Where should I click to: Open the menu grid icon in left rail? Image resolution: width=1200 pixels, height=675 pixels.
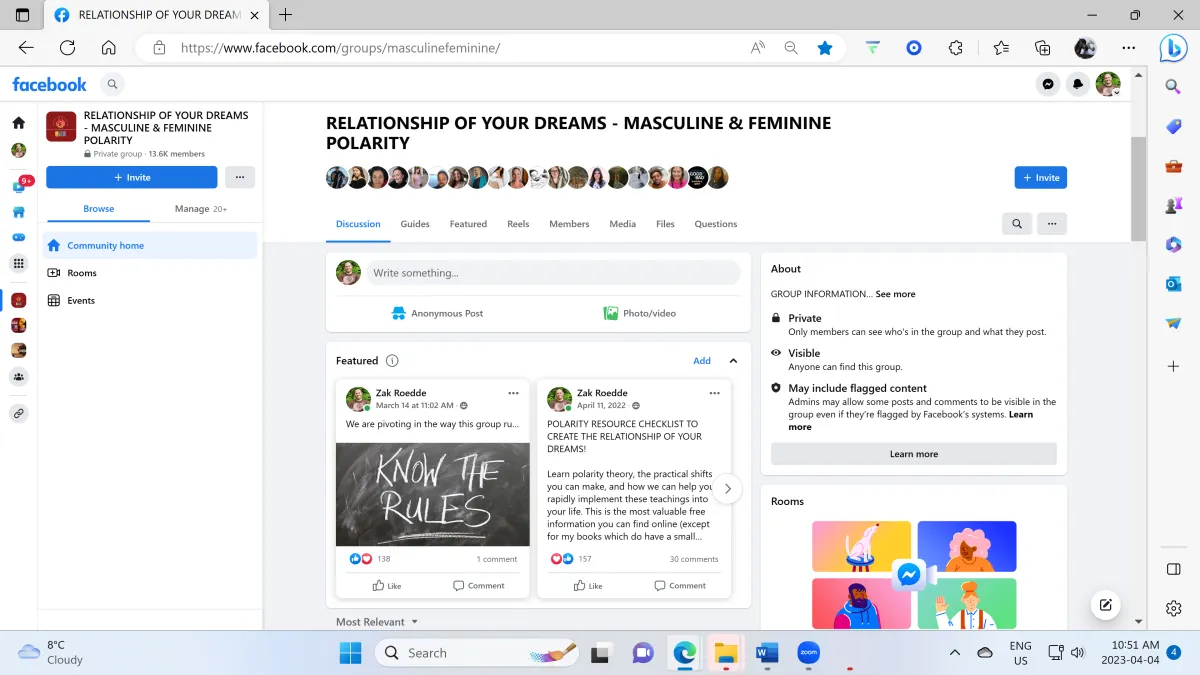coord(18,264)
